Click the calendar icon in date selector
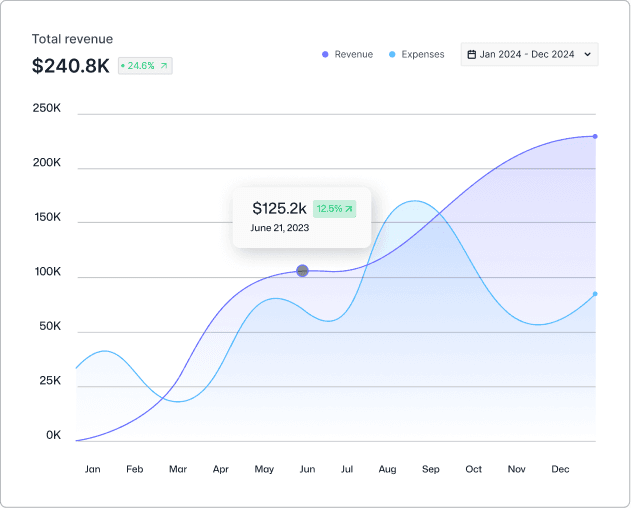 point(472,55)
